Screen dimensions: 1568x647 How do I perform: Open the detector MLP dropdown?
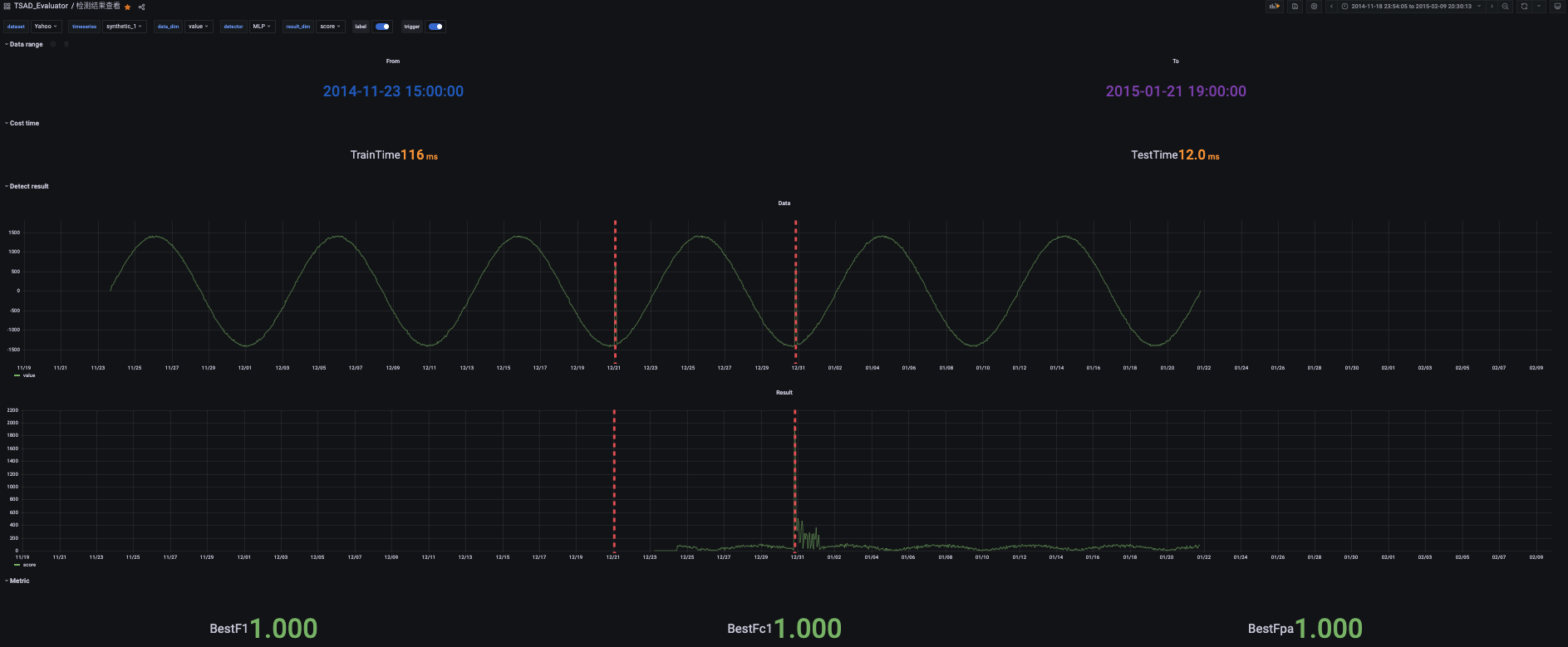(x=262, y=27)
